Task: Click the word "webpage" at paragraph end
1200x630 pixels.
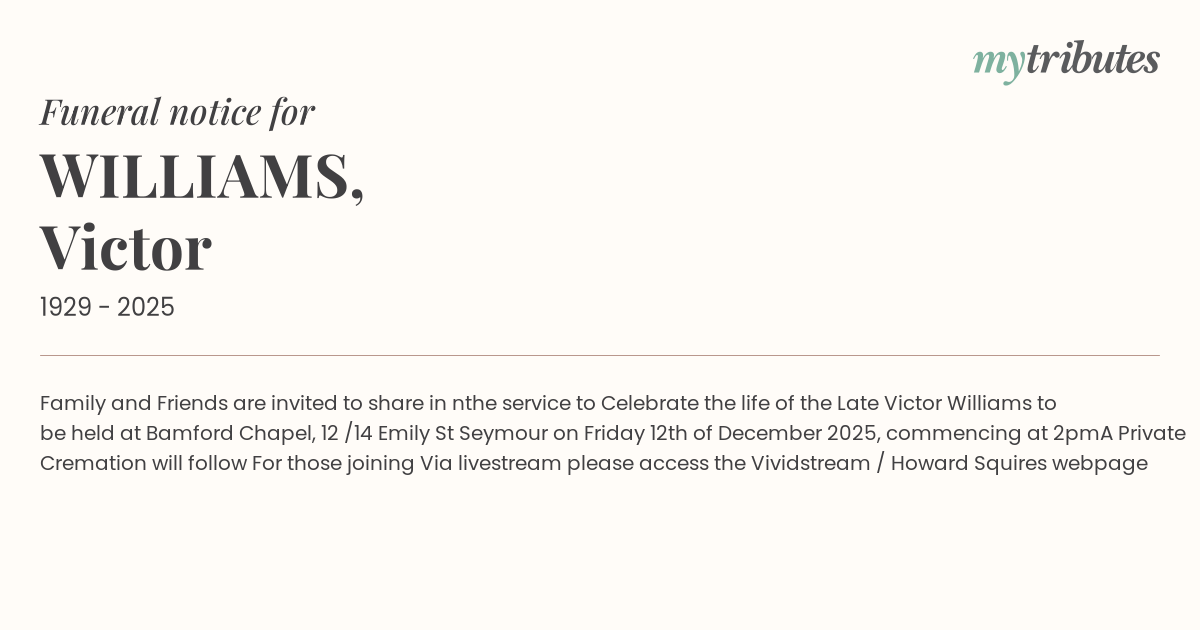Action: 1099,464
